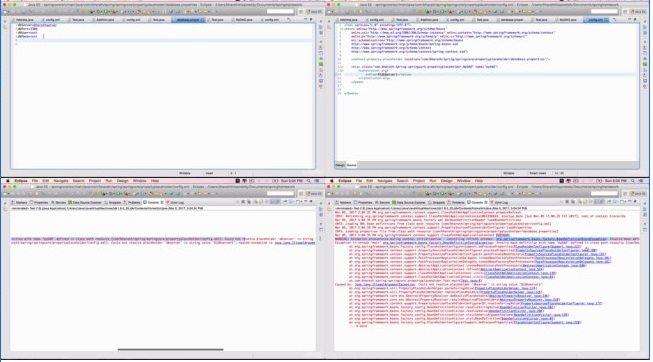653x362 pixels.
Task: Open the java.lang.IllegalArgumentException link in the short-error console
Action: click(294, 242)
